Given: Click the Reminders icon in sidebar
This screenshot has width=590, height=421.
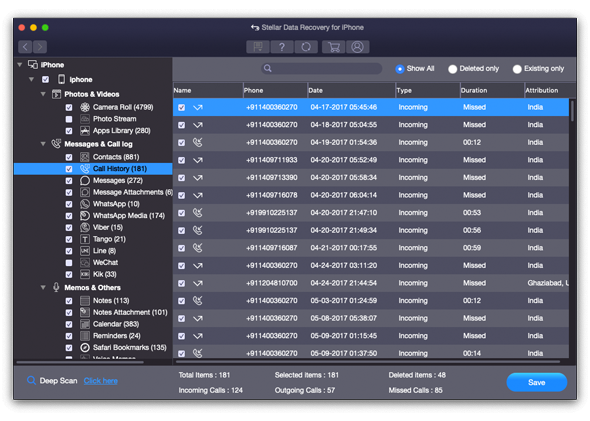Looking at the screenshot, I should coord(85,336).
